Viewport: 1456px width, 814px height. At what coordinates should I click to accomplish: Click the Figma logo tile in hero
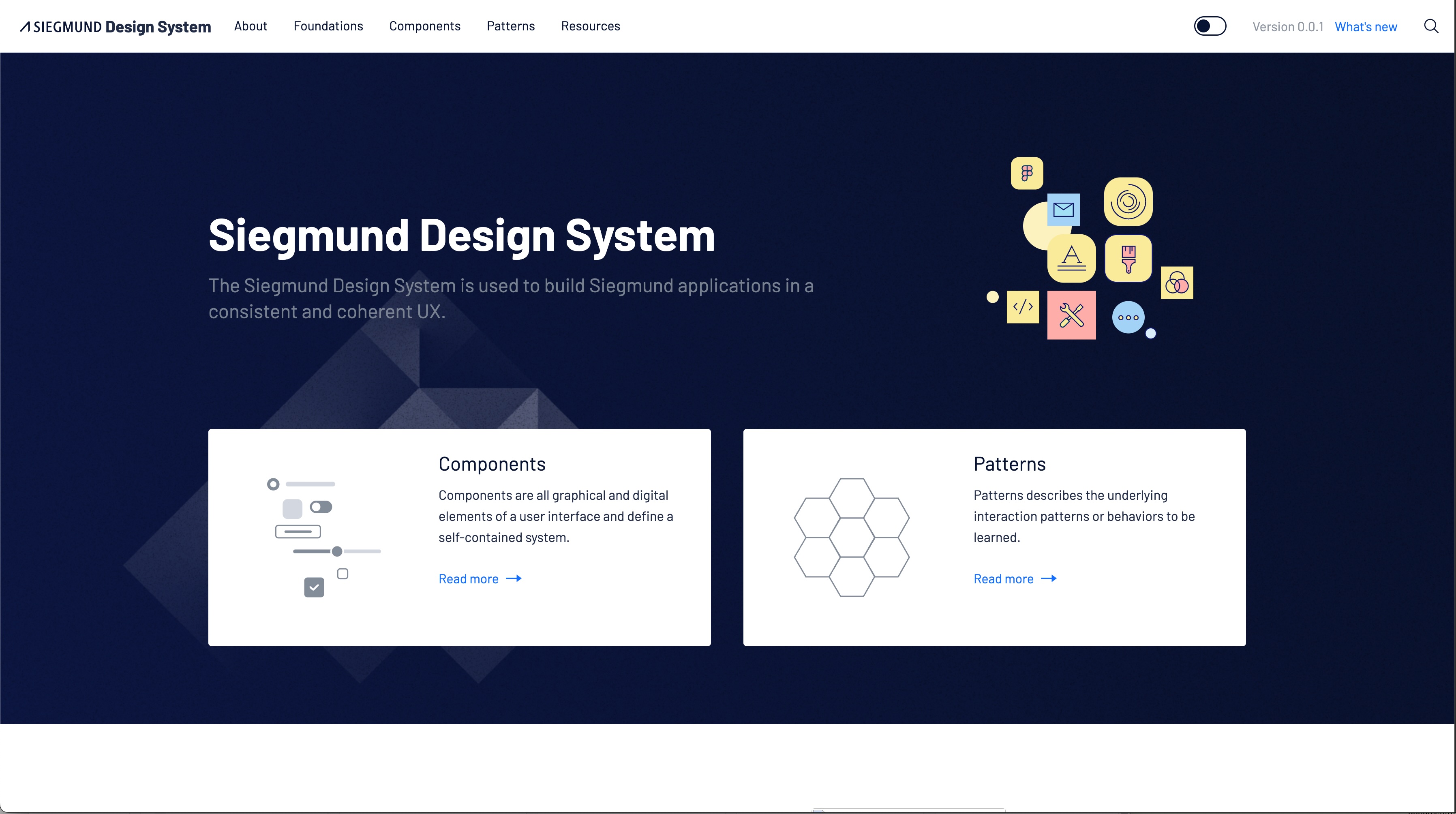coord(1026,173)
